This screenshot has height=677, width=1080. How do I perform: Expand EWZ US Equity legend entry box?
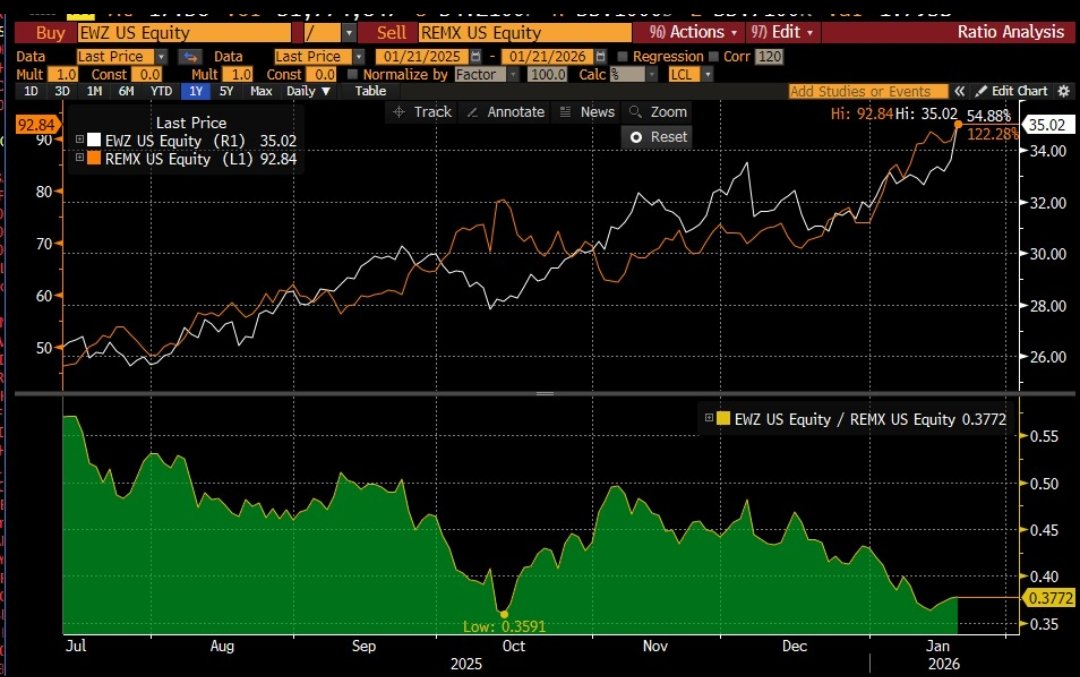(80, 140)
